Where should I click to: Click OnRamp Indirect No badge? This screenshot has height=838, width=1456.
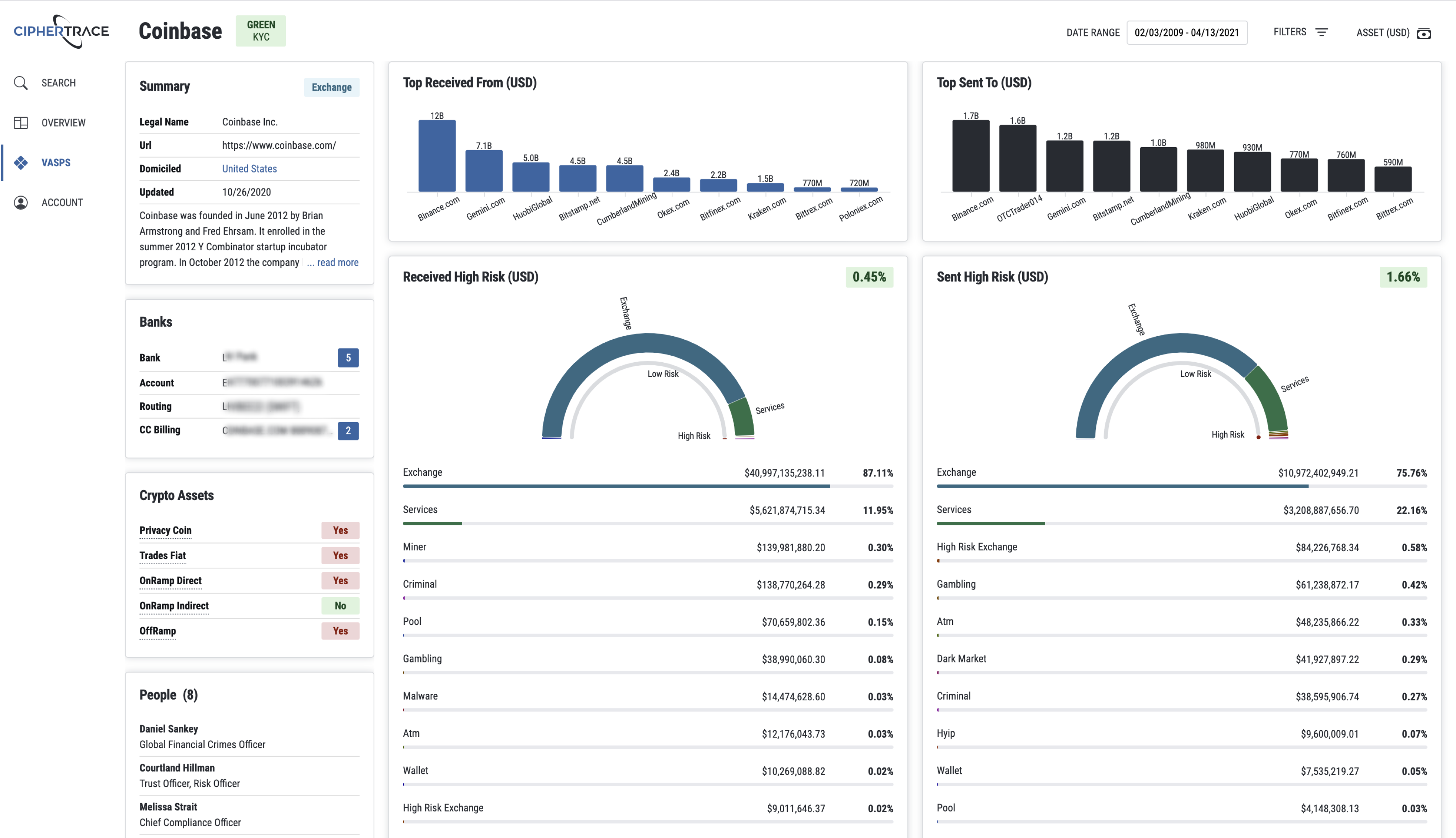point(341,606)
